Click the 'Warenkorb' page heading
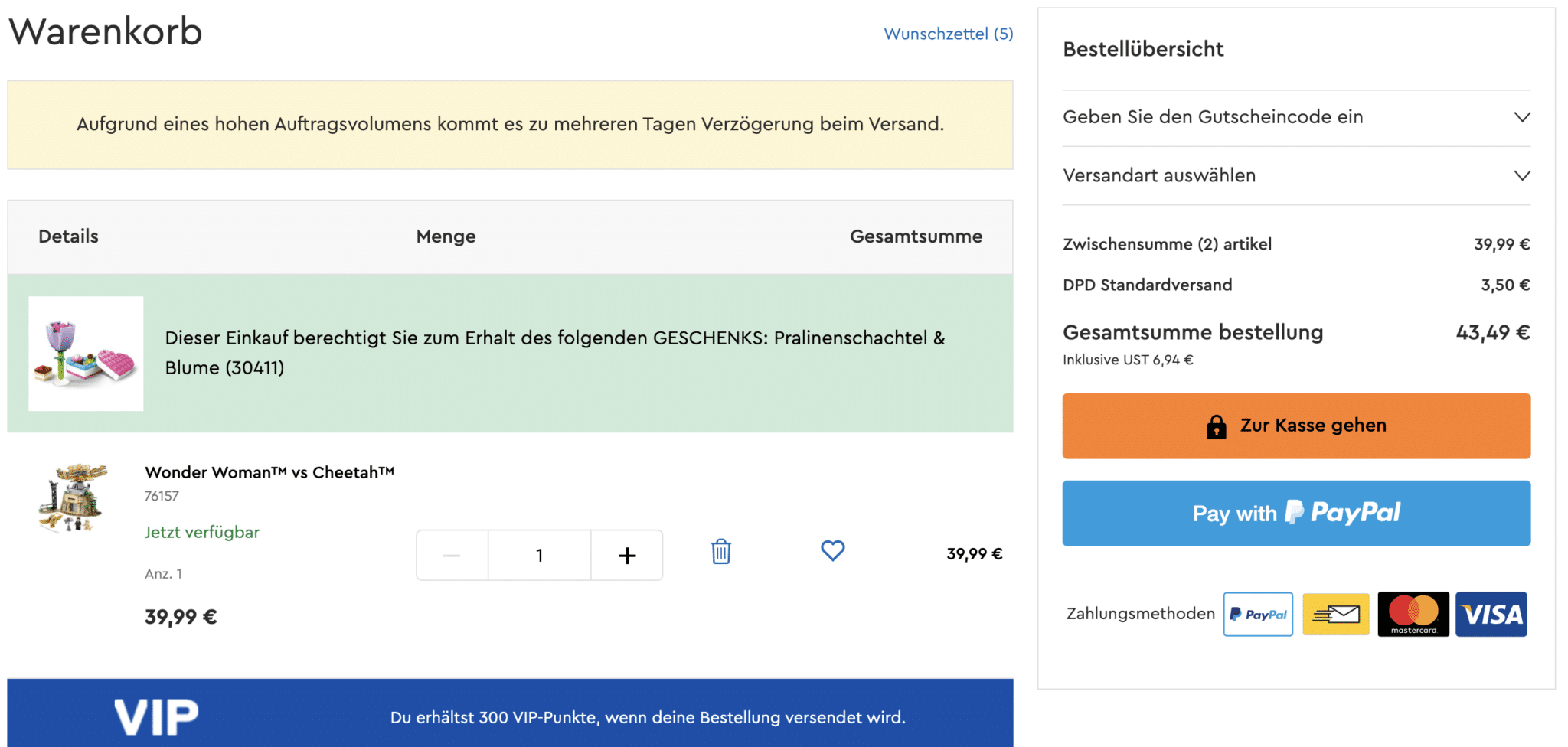This screenshot has height=747, width=1568. pos(106,31)
